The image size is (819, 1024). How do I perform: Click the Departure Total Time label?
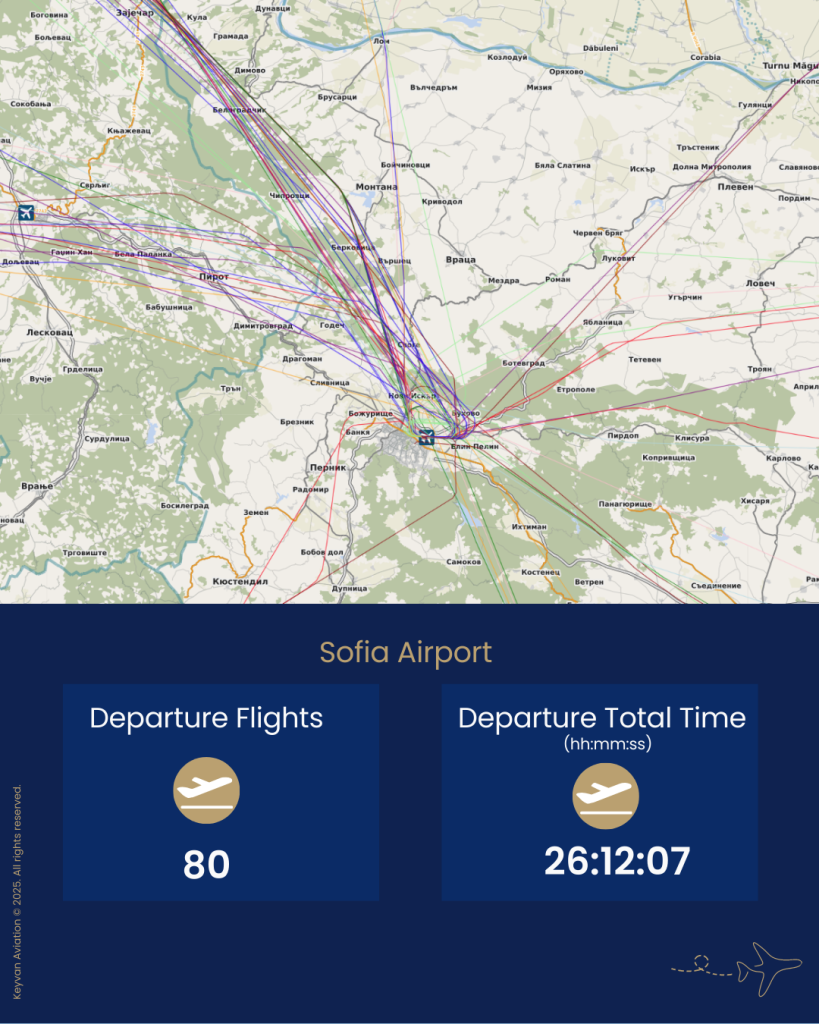coord(601,717)
